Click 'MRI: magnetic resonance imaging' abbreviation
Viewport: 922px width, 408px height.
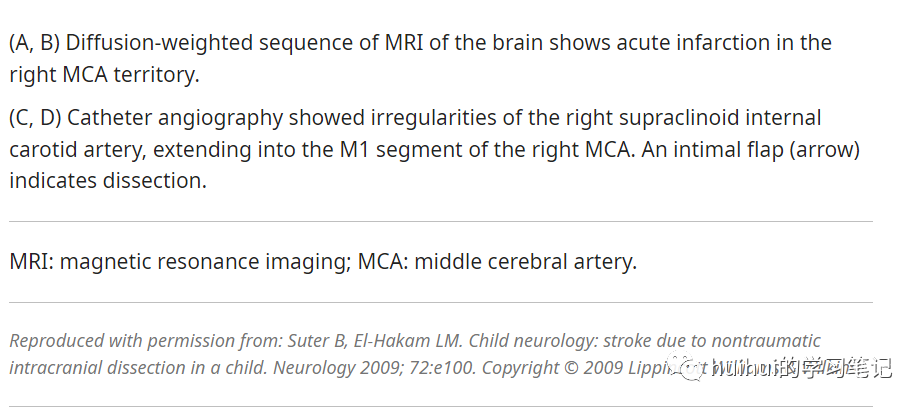[x=179, y=262]
